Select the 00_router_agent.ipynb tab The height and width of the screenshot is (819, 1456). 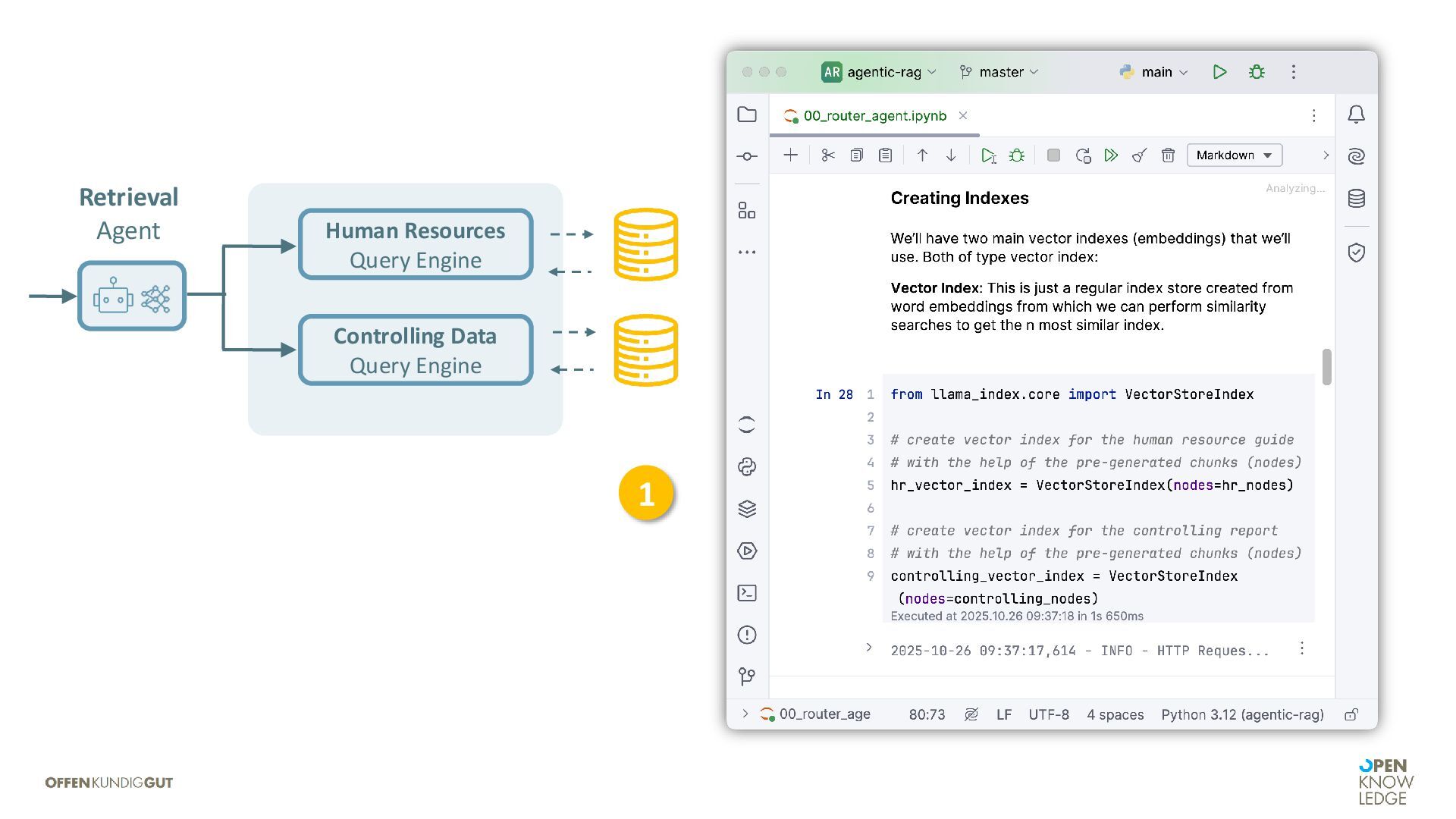click(x=874, y=116)
